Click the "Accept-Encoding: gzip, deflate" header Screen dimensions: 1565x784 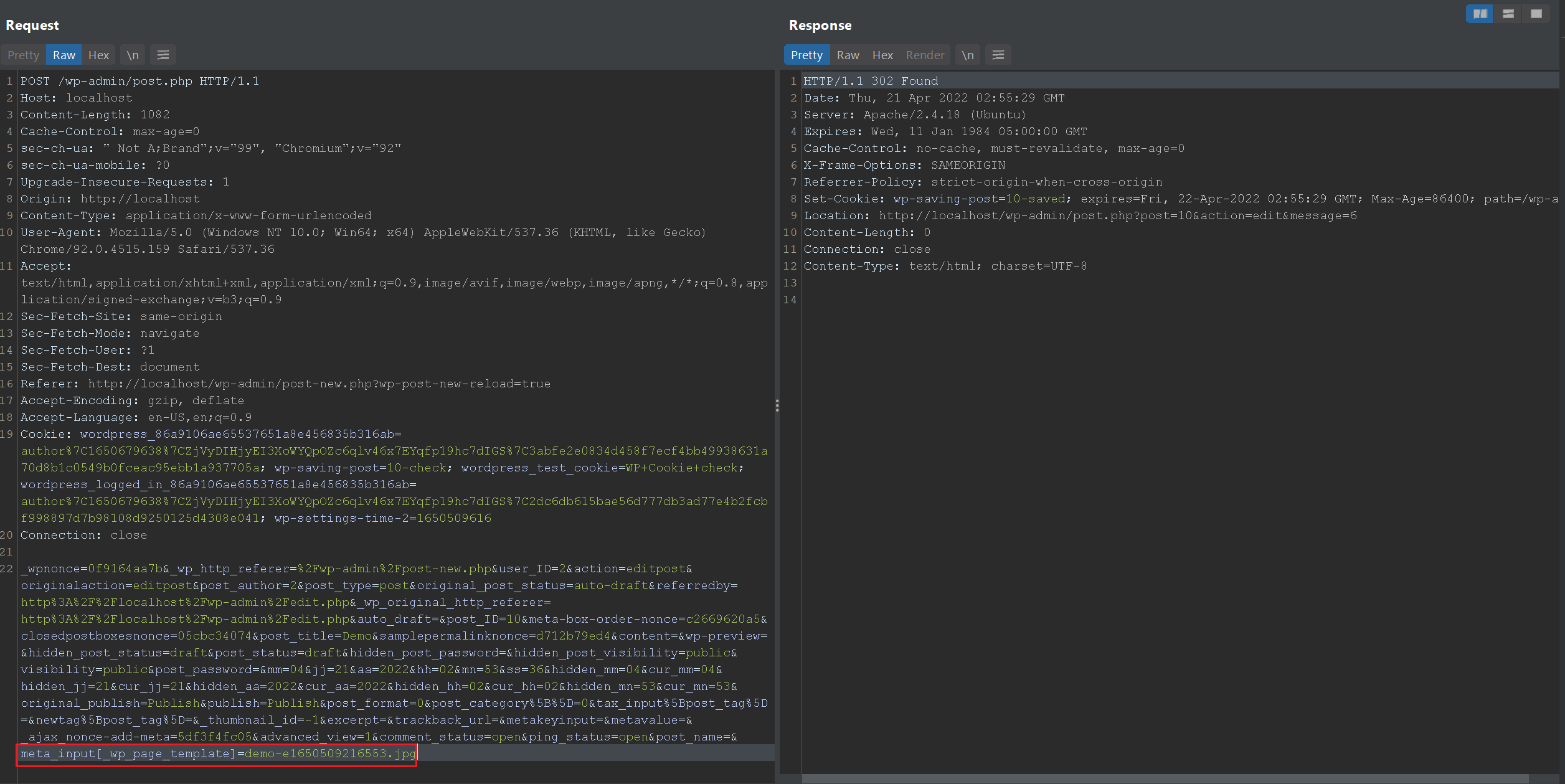pyautogui.click(x=132, y=400)
